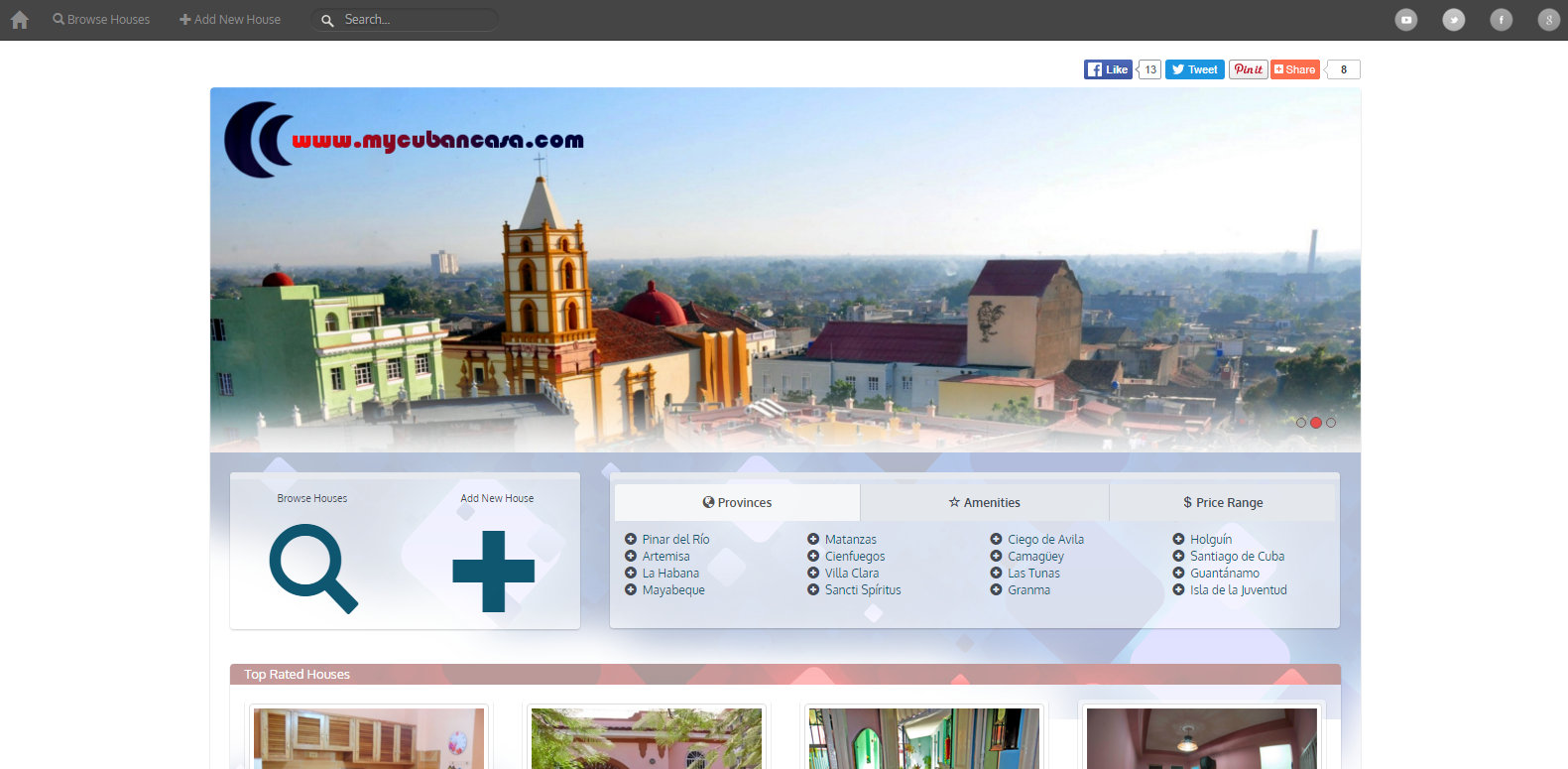This screenshot has width=1568, height=769.
Task: Open the Google Plus social icon
Action: pos(1549,20)
